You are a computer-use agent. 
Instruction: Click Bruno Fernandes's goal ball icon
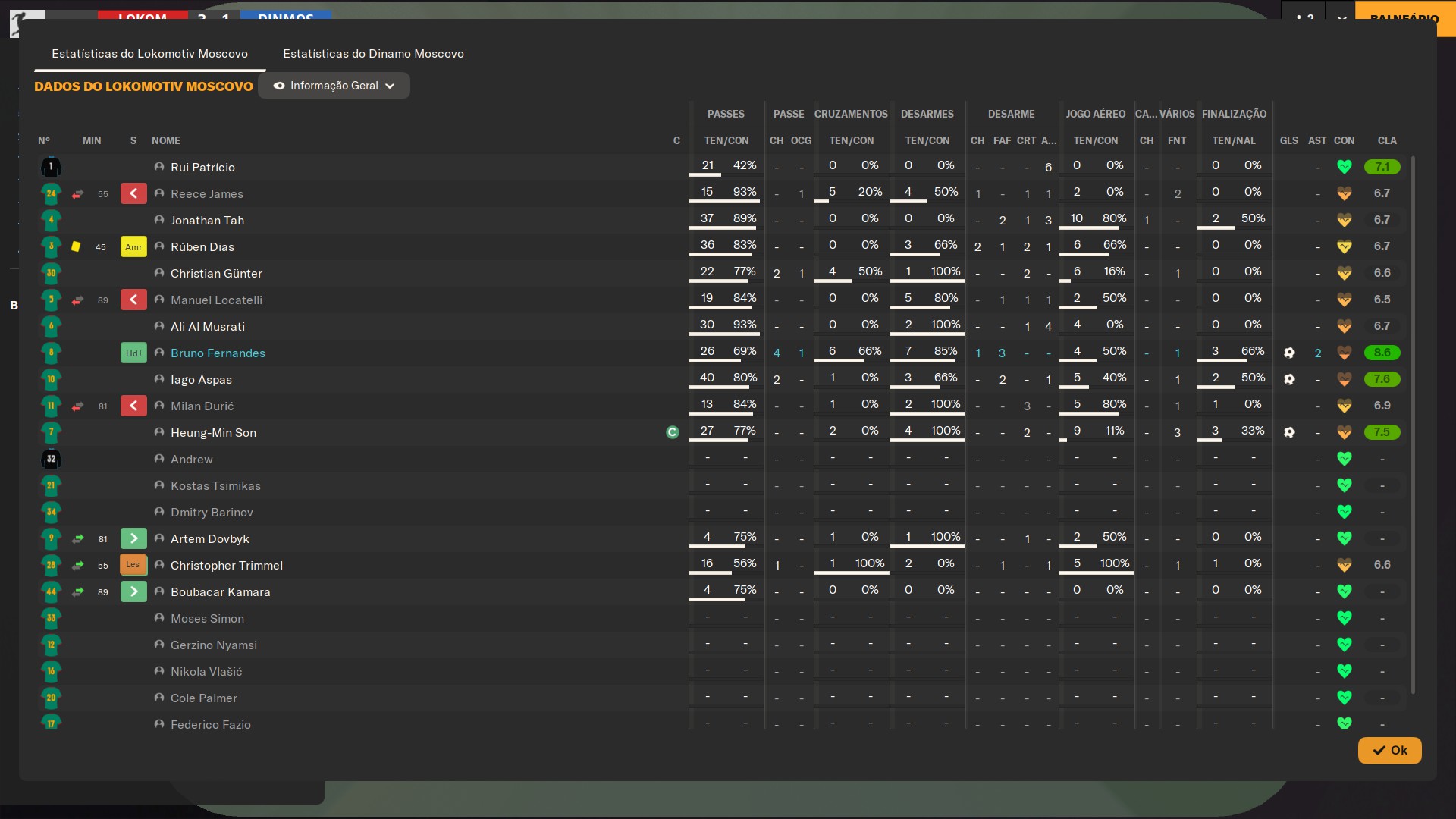pyautogui.click(x=1289, y=353)
